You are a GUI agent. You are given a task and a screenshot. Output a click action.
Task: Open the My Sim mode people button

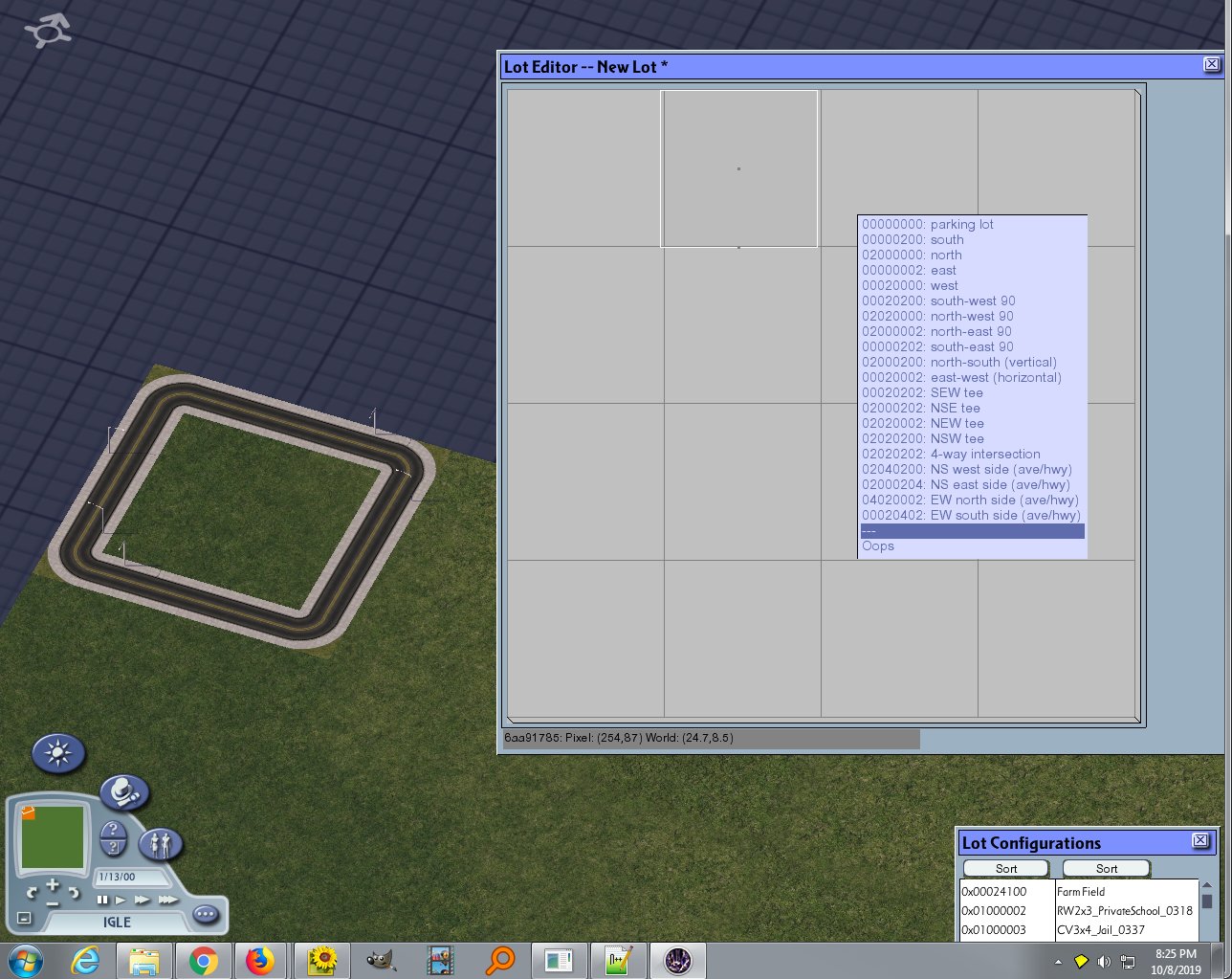[160, 844]
